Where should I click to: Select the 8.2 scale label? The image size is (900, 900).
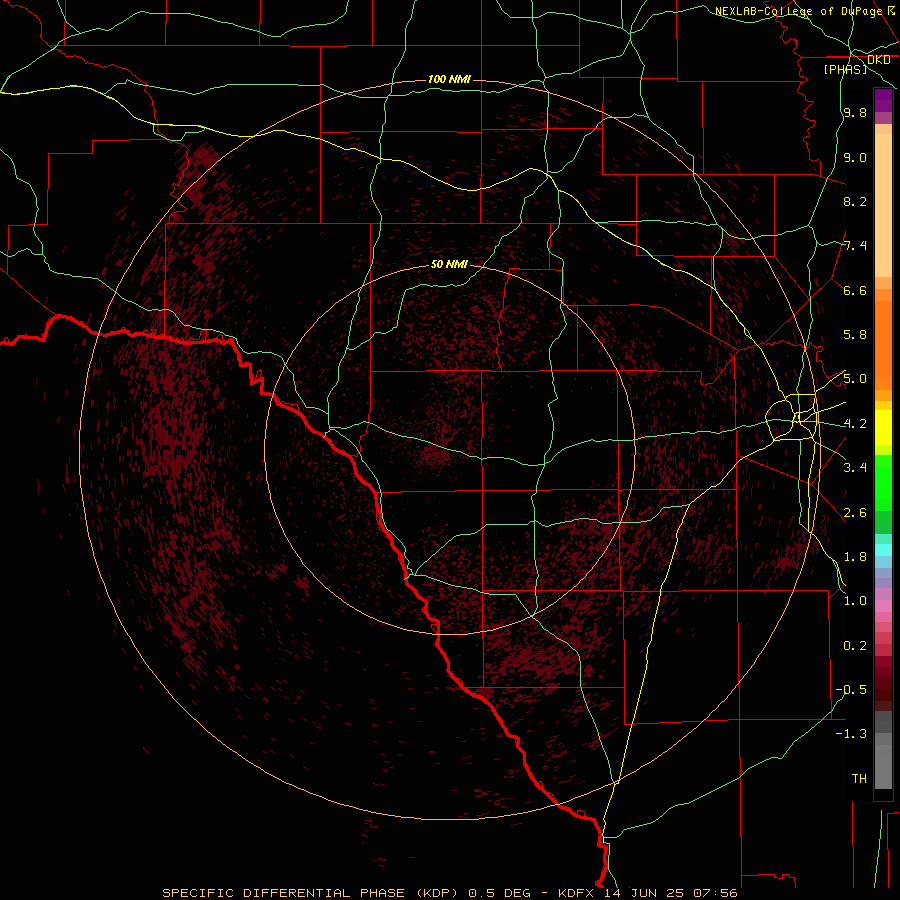pyautogui.click(x=855, y=201)
